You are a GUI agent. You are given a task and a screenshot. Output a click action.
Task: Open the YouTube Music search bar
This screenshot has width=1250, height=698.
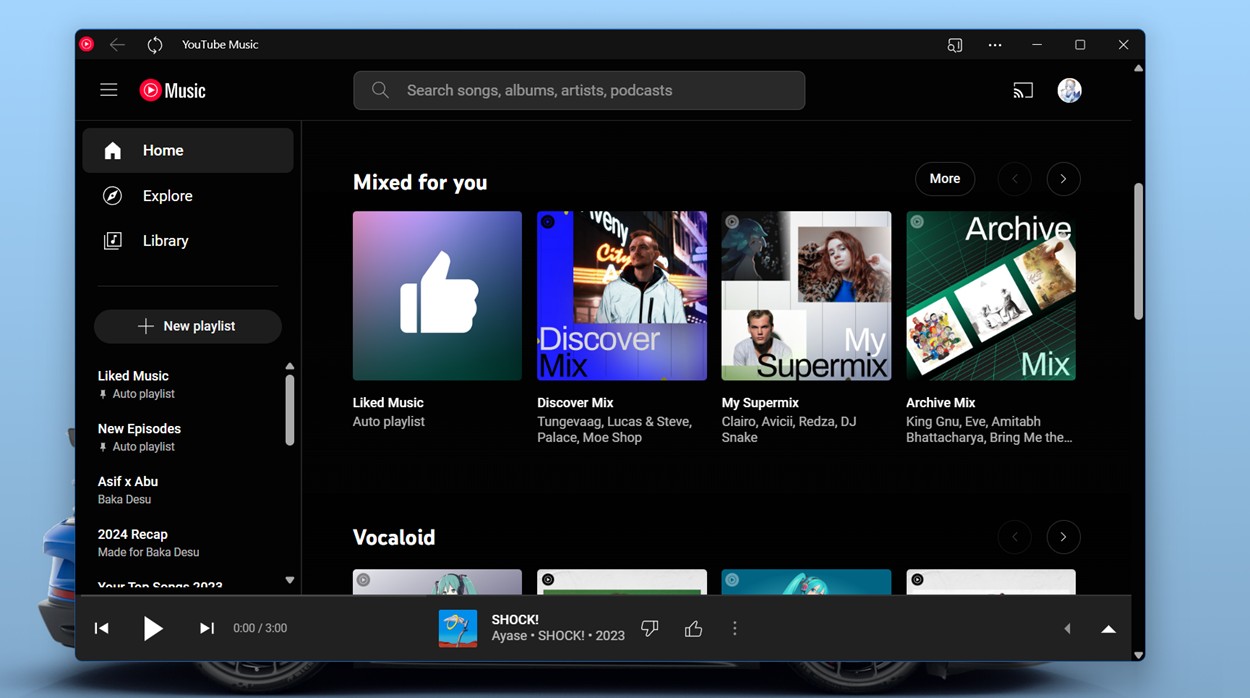tap(578, 90)
